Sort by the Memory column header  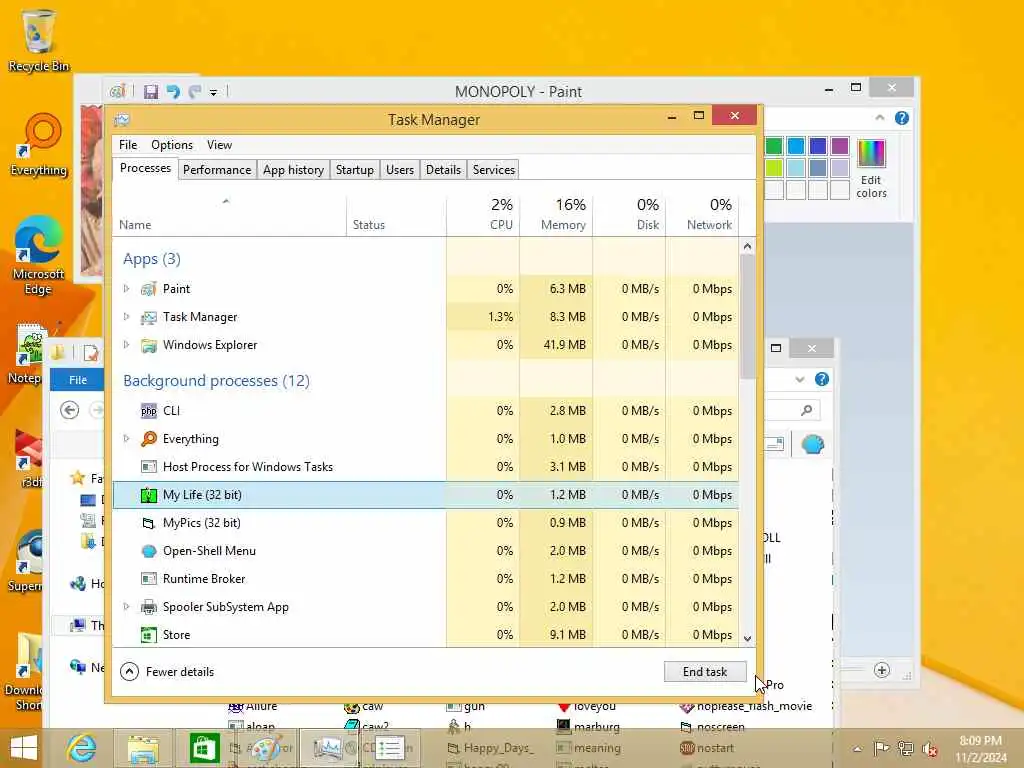pos(556,214)
